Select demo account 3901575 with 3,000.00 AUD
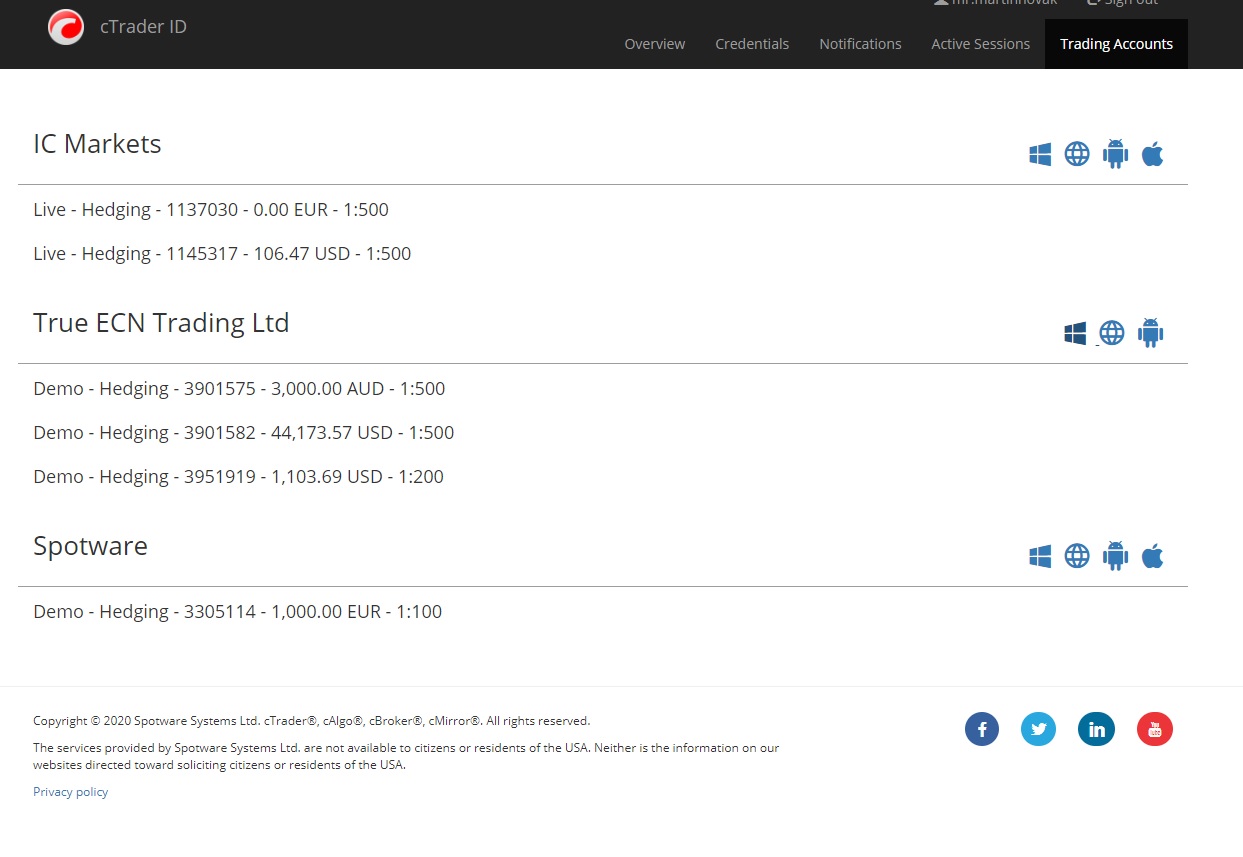1243x857 pixels. [239, 389]
